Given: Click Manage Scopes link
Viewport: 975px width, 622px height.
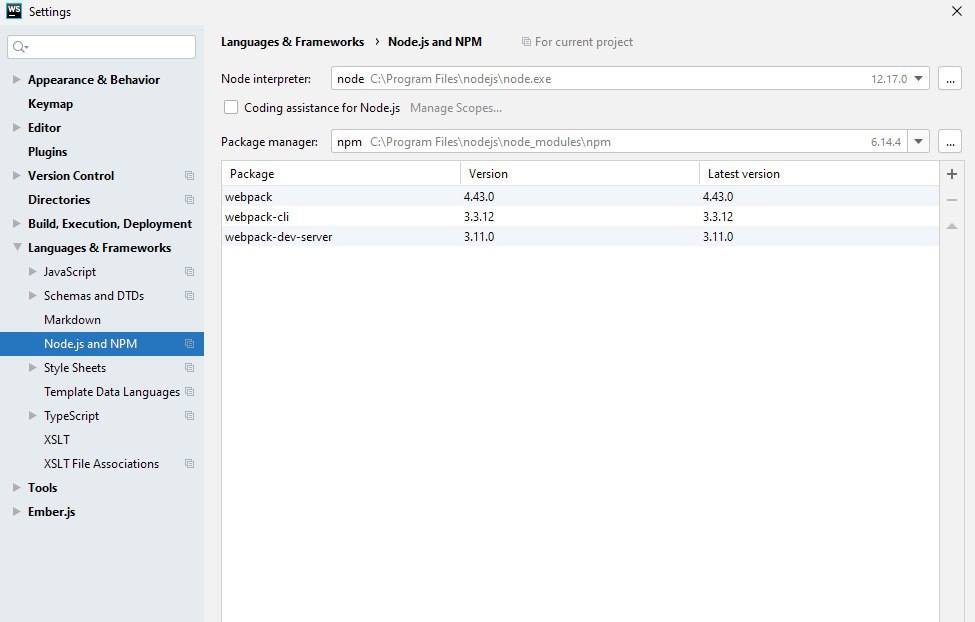Looking at the screenshot, I should pyautogui.click(x=456, y=108).
